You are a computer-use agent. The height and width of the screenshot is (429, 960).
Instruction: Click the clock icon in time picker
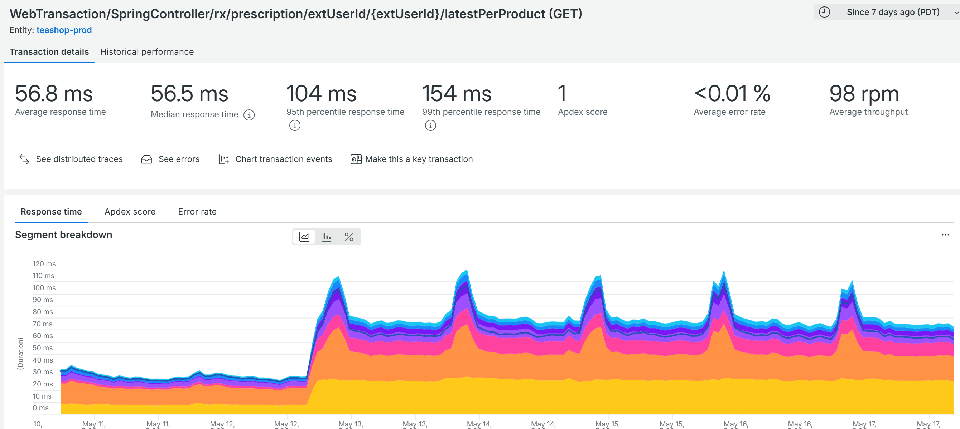[825, 12]
